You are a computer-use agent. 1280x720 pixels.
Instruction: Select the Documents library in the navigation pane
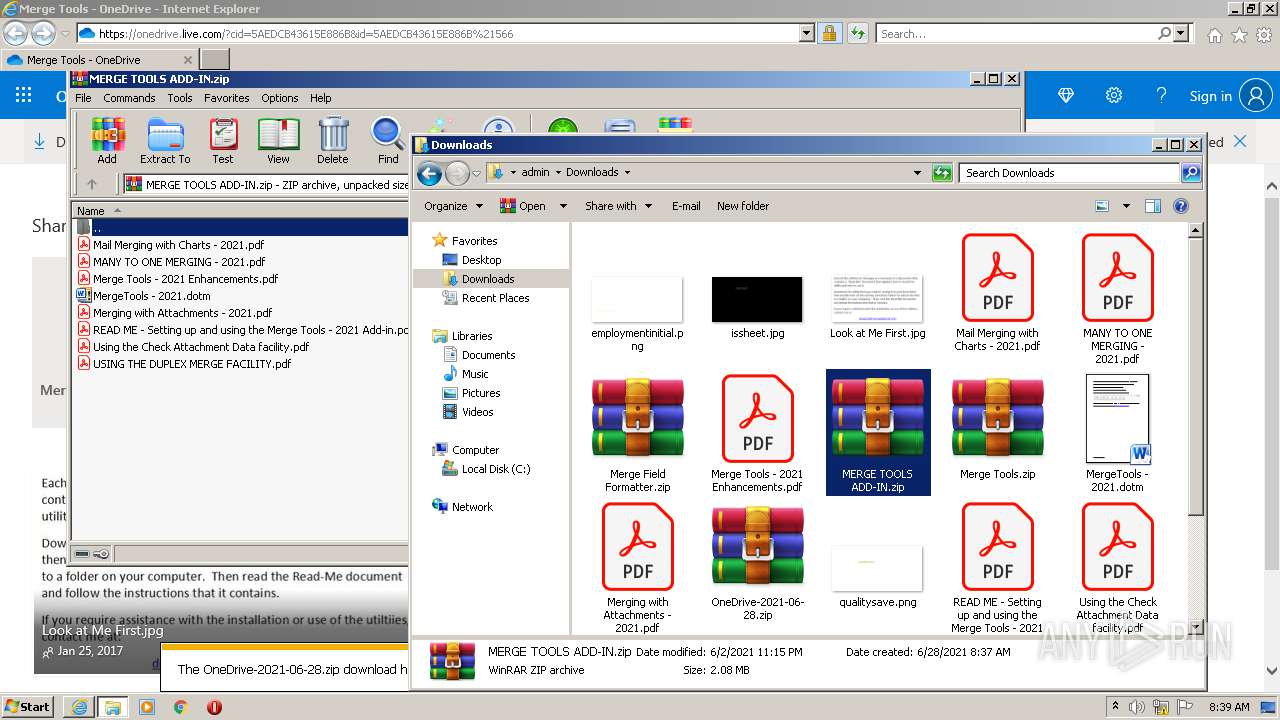pyautogui.click(x=488, y=355)
